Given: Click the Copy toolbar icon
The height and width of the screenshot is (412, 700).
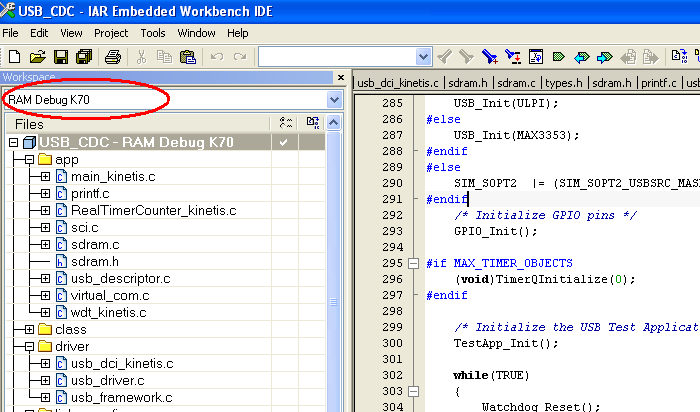Looking at the screenshot, I should click(164, 57).
